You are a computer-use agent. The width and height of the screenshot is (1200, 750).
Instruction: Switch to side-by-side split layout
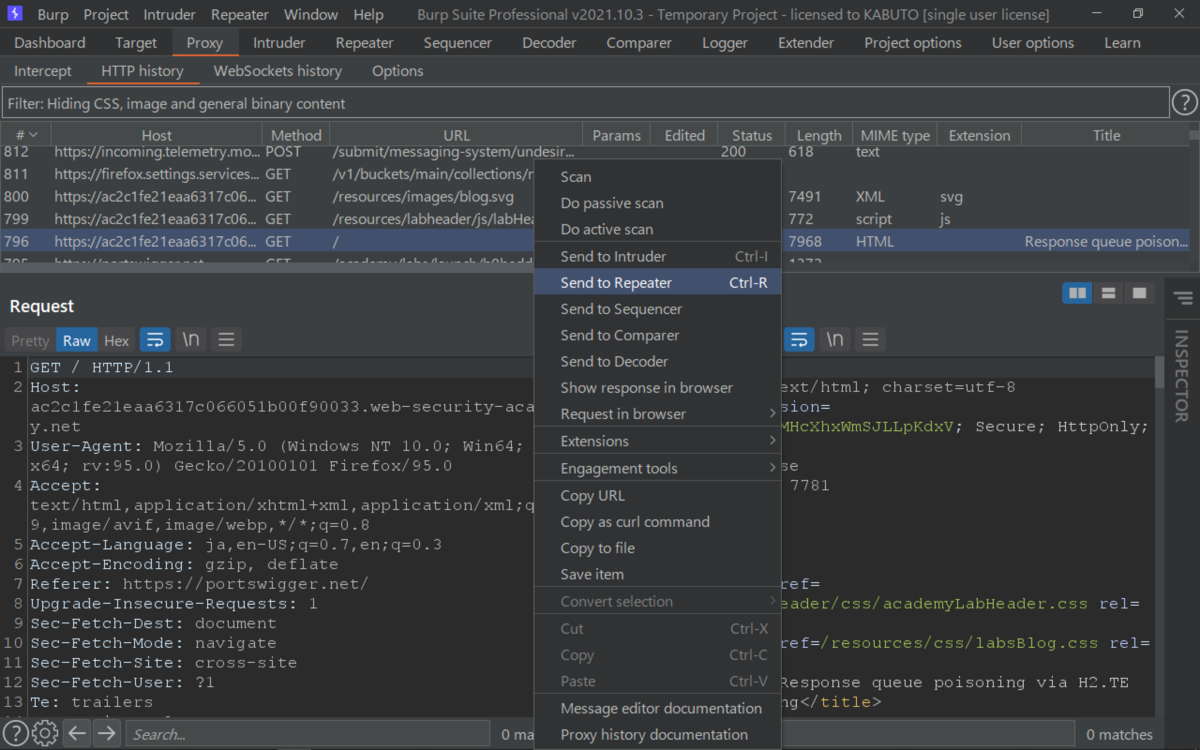click(1077, 293)
